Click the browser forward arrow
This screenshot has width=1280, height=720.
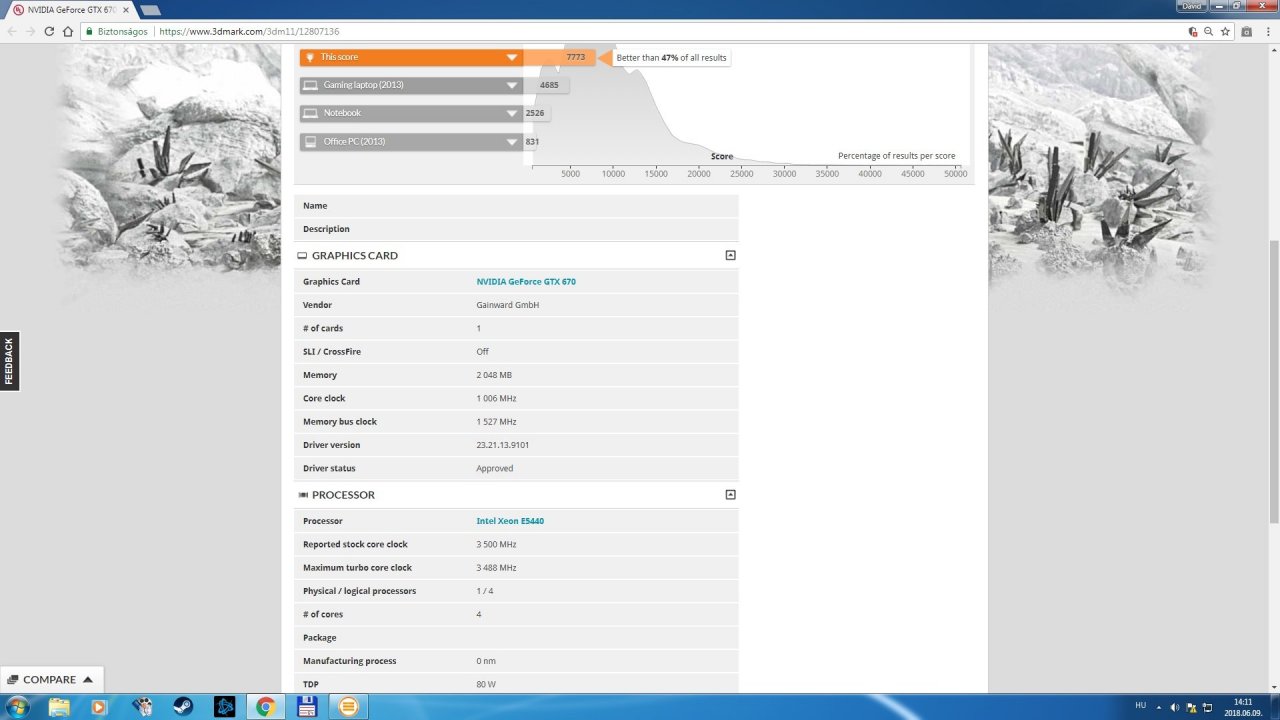(x=30, y=31)
